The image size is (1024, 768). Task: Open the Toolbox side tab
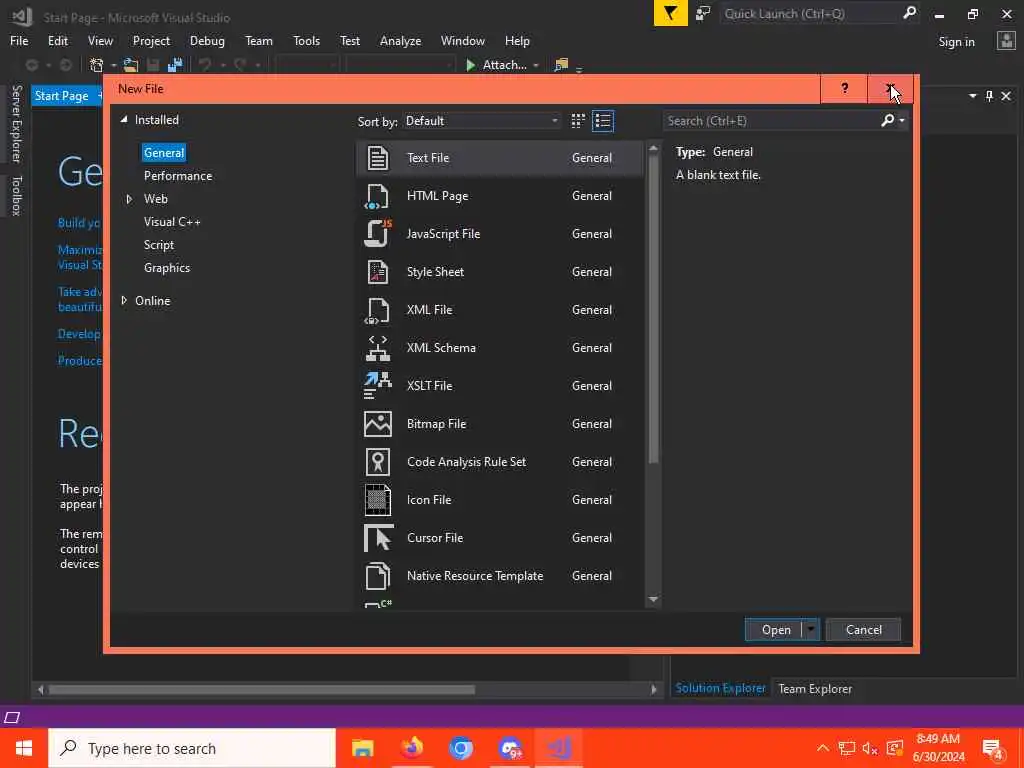coord(16,195)
